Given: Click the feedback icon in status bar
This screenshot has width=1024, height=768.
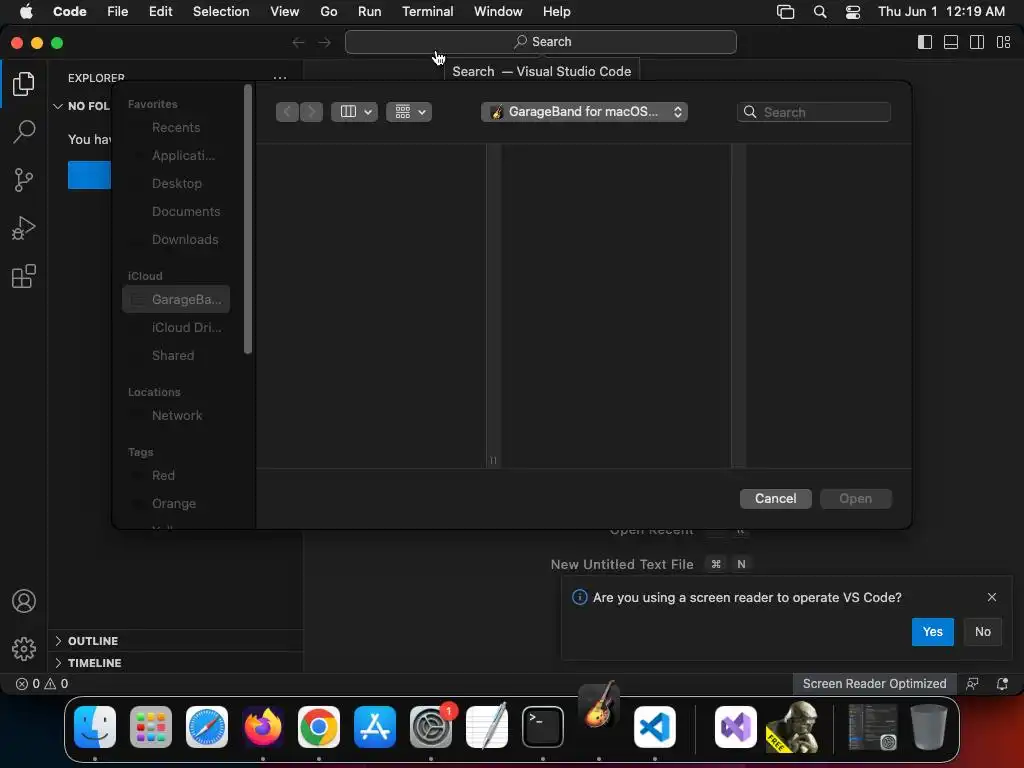Looking at the screenshot, I should click(972, 684).
